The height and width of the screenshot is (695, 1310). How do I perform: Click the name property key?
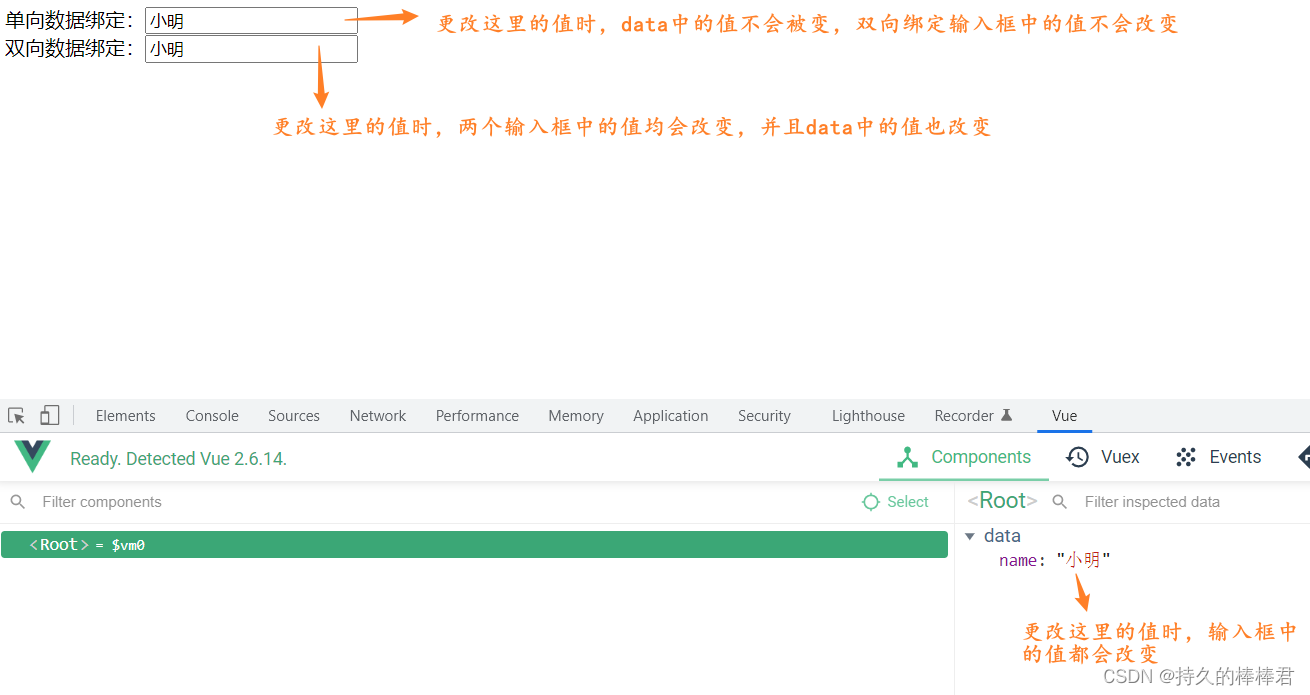pos(1018,560)
